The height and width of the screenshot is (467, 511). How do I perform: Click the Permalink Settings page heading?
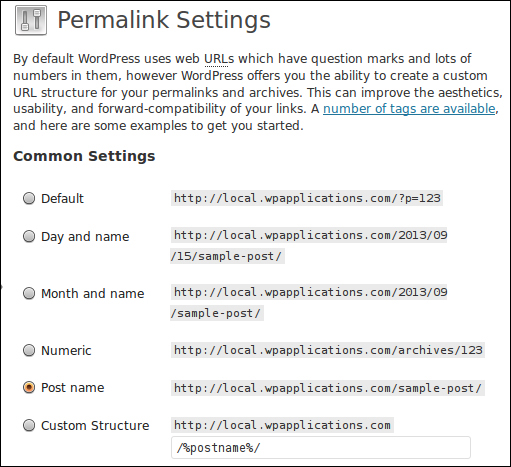pyautogui.click(x=164, y=20)
